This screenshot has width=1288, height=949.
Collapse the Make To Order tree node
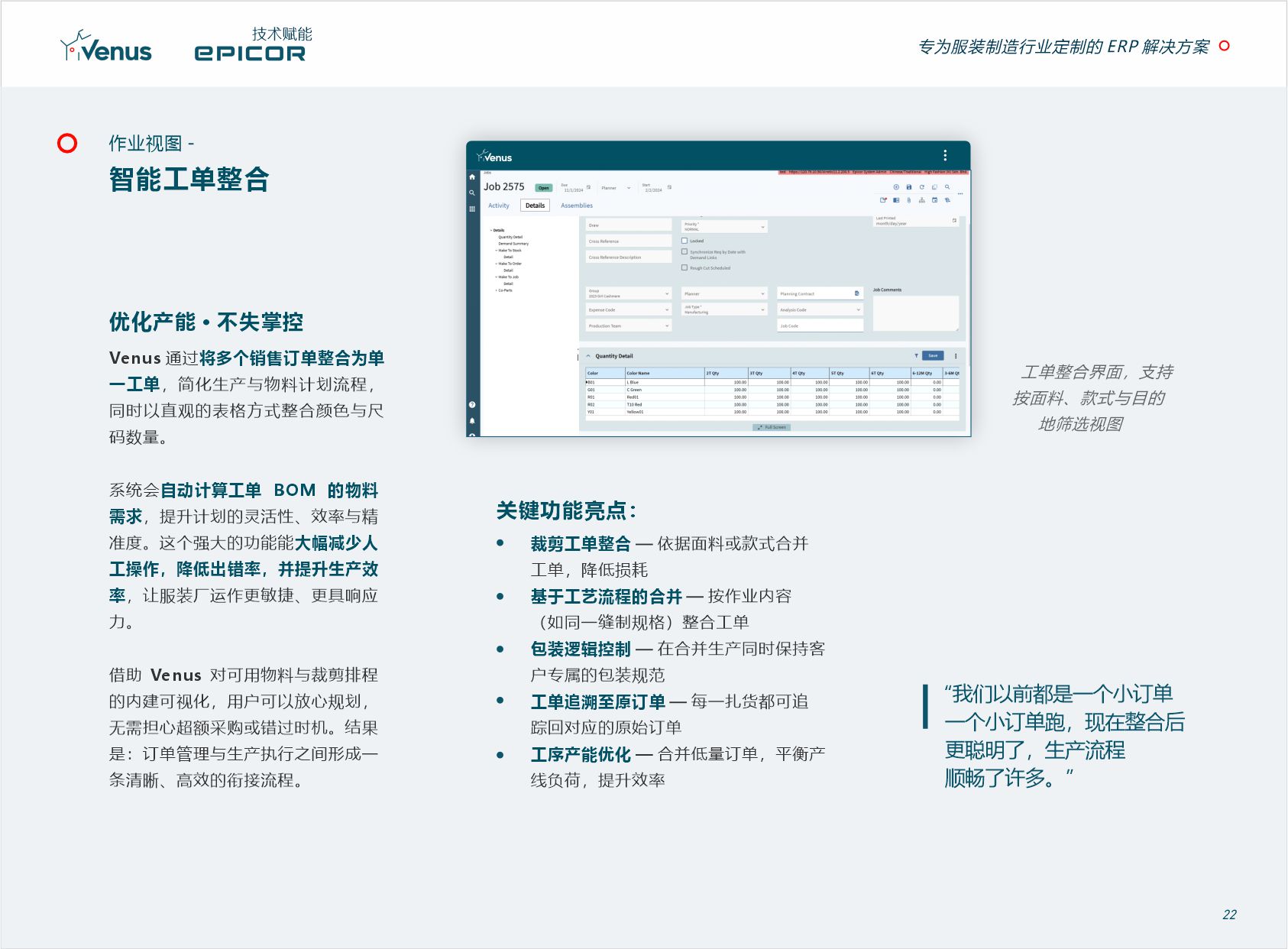[x=497, y=264]
